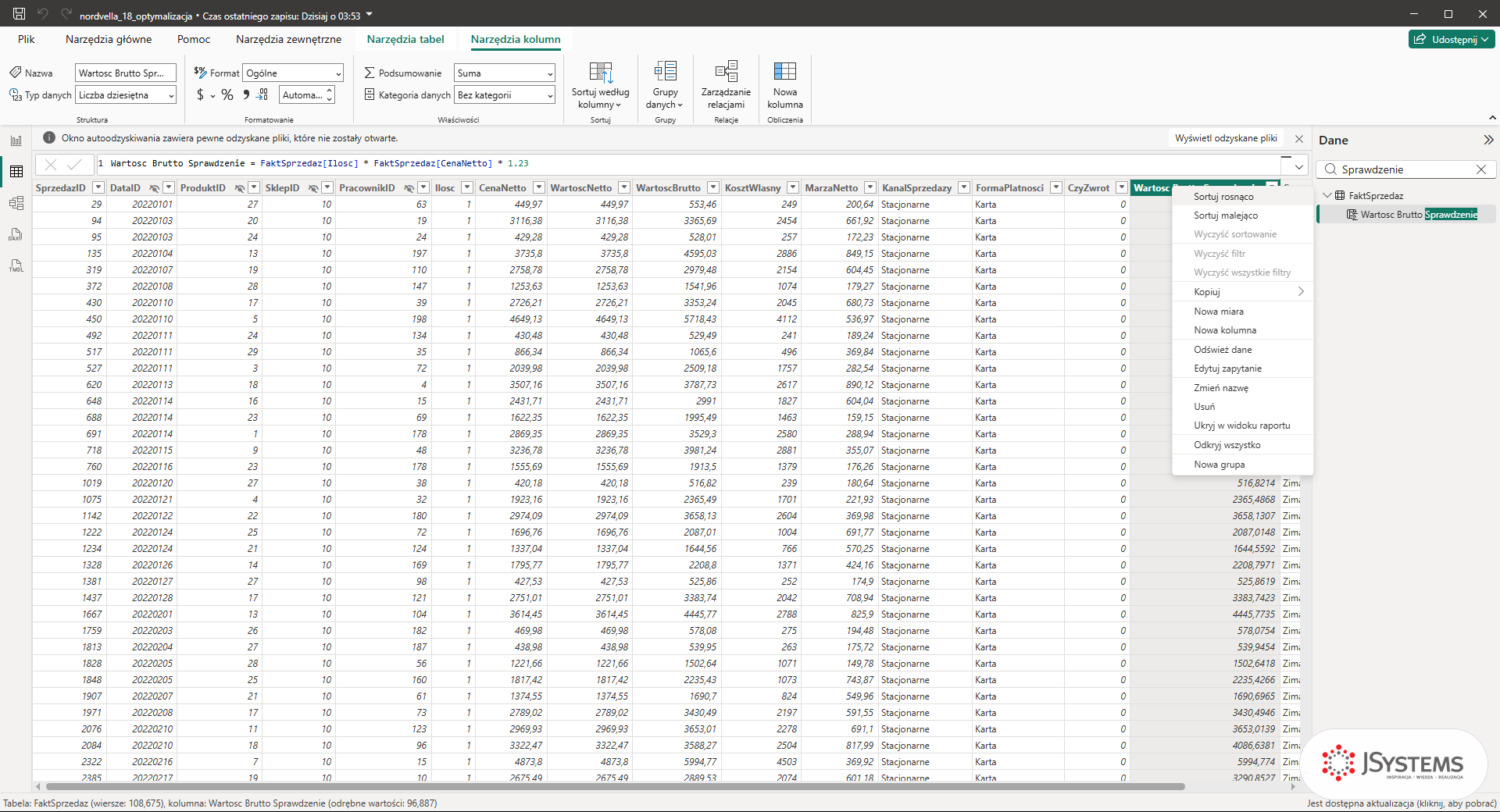
Task: Toggle hidden-eye icon on SklepID column
Action: tap(313, 188)
